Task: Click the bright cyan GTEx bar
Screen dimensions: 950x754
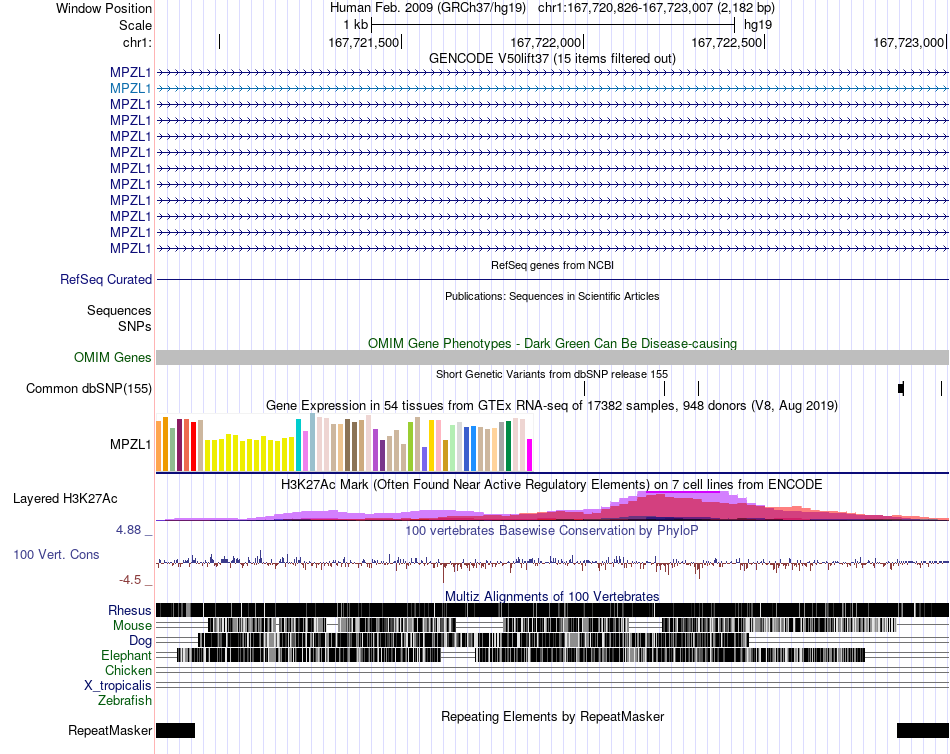Action: pos(298,445)
